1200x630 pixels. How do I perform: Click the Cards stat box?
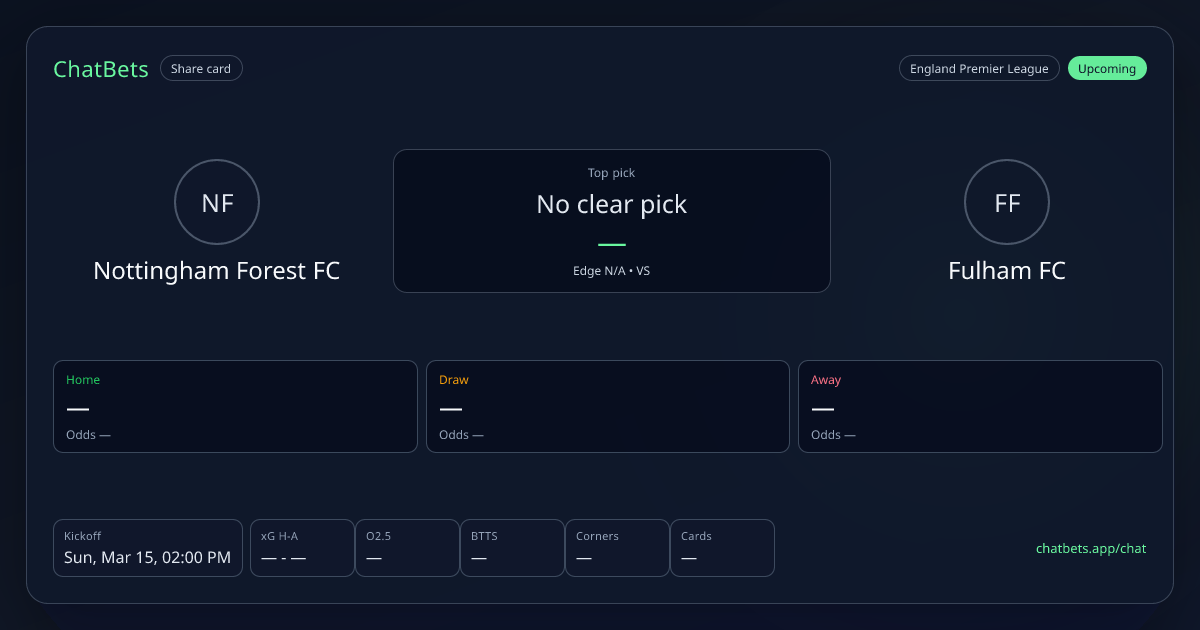tap(722, 548)
